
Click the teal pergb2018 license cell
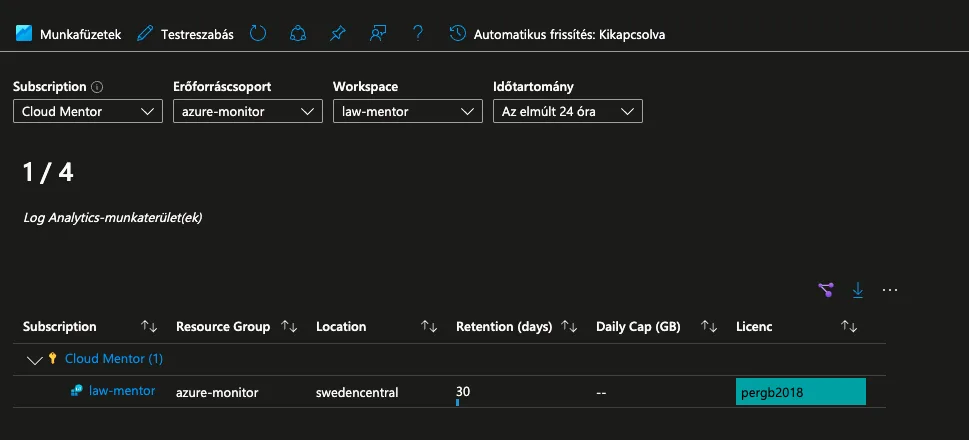click(800, 392)
